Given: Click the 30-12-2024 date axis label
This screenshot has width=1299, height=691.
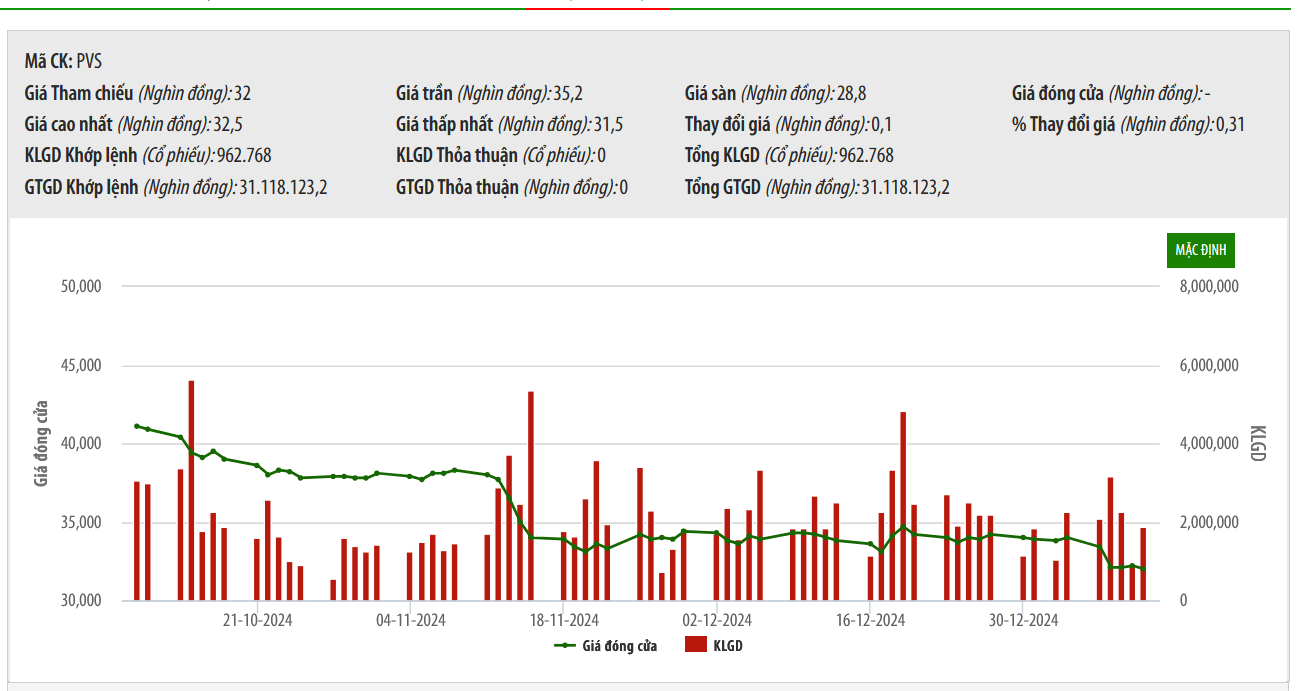Looking at the screenshot, I should (x=1023, y=620).
